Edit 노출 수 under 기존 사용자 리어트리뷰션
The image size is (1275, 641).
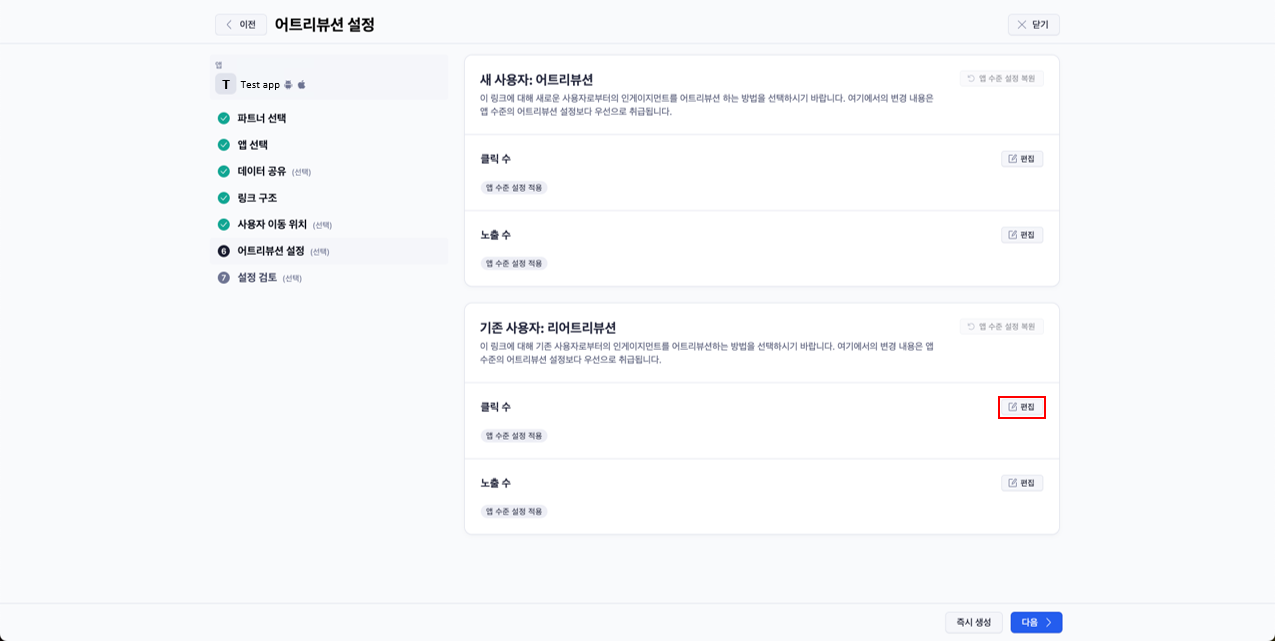click(x=1022, y=483)
